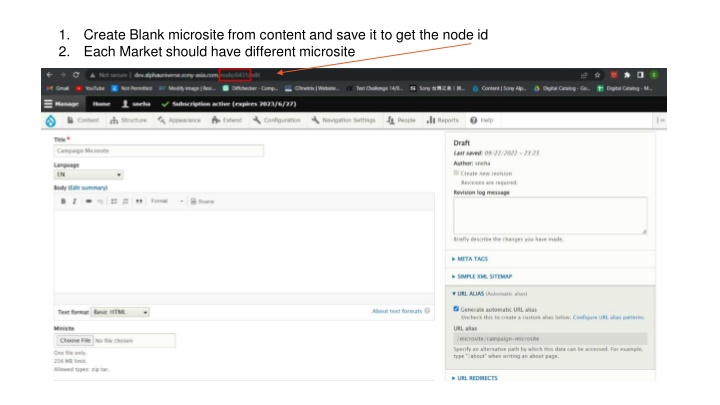This screenshot has width=720, height=405.
Task: Open the Text format dropdown
Action: pos(120,312)
